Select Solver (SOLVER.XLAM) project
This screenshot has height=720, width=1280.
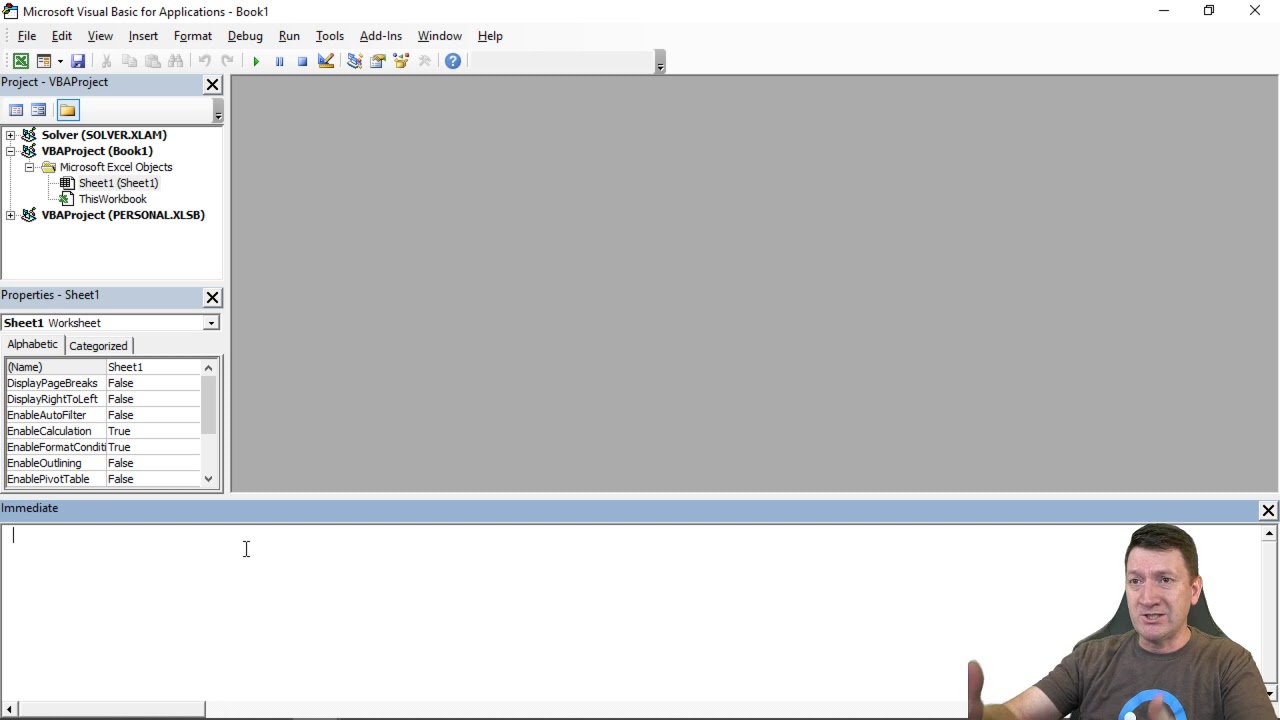[x=104, y=135]
